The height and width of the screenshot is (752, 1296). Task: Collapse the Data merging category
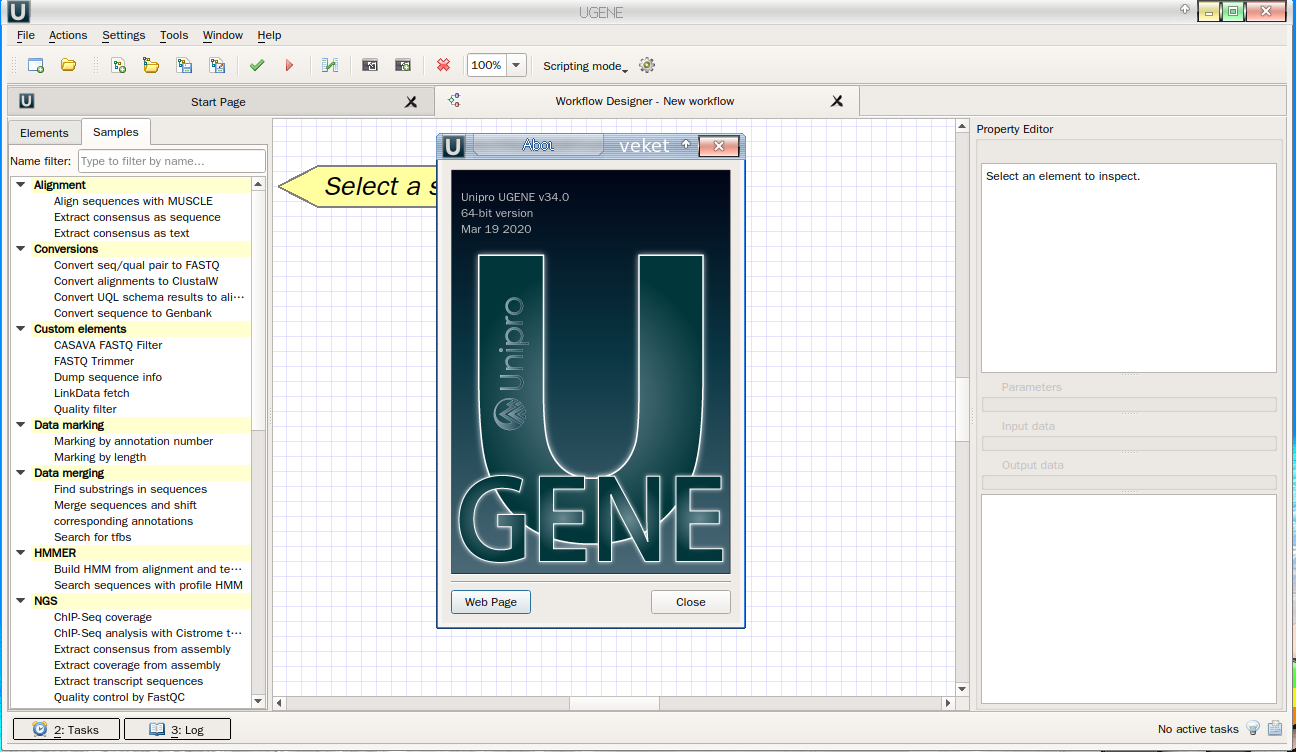click(20, 473)
